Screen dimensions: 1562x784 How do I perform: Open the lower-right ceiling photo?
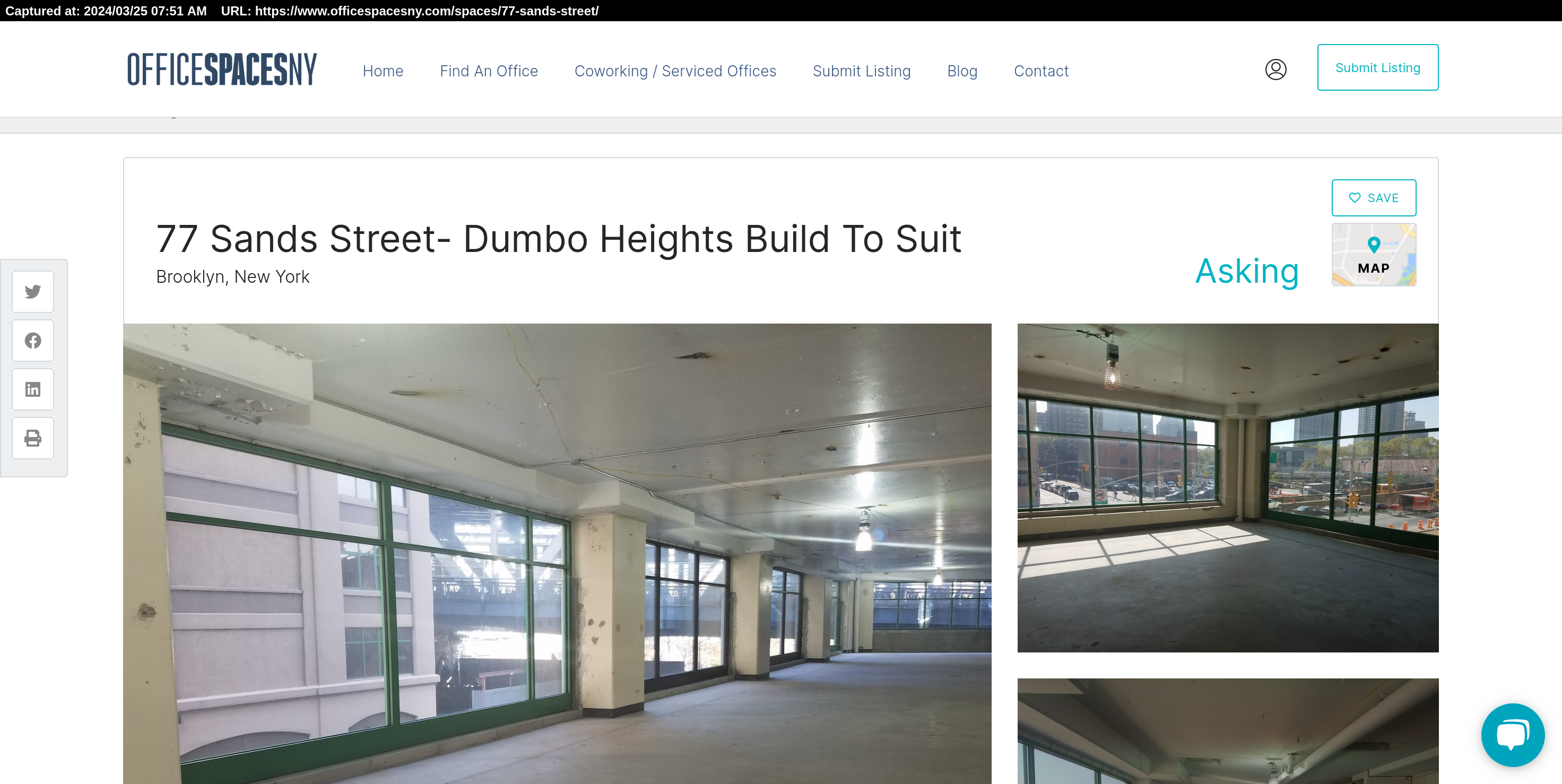click(1227, 730)
